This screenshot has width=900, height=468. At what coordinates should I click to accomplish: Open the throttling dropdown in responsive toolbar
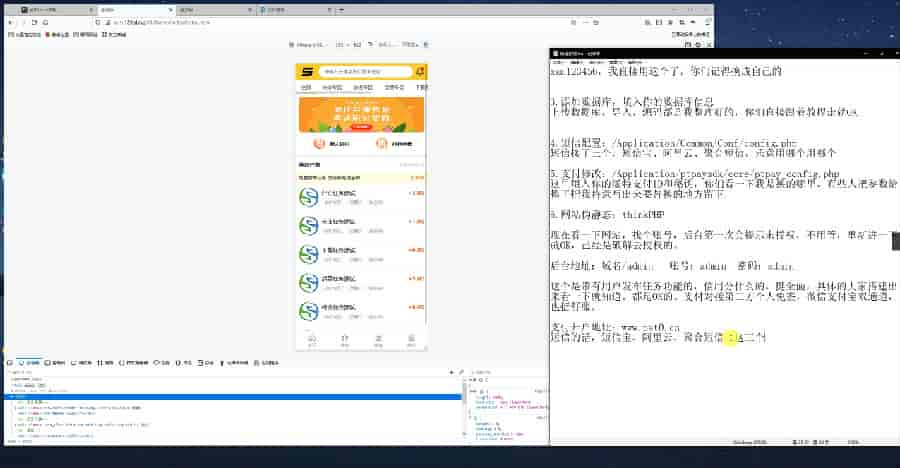410,45
